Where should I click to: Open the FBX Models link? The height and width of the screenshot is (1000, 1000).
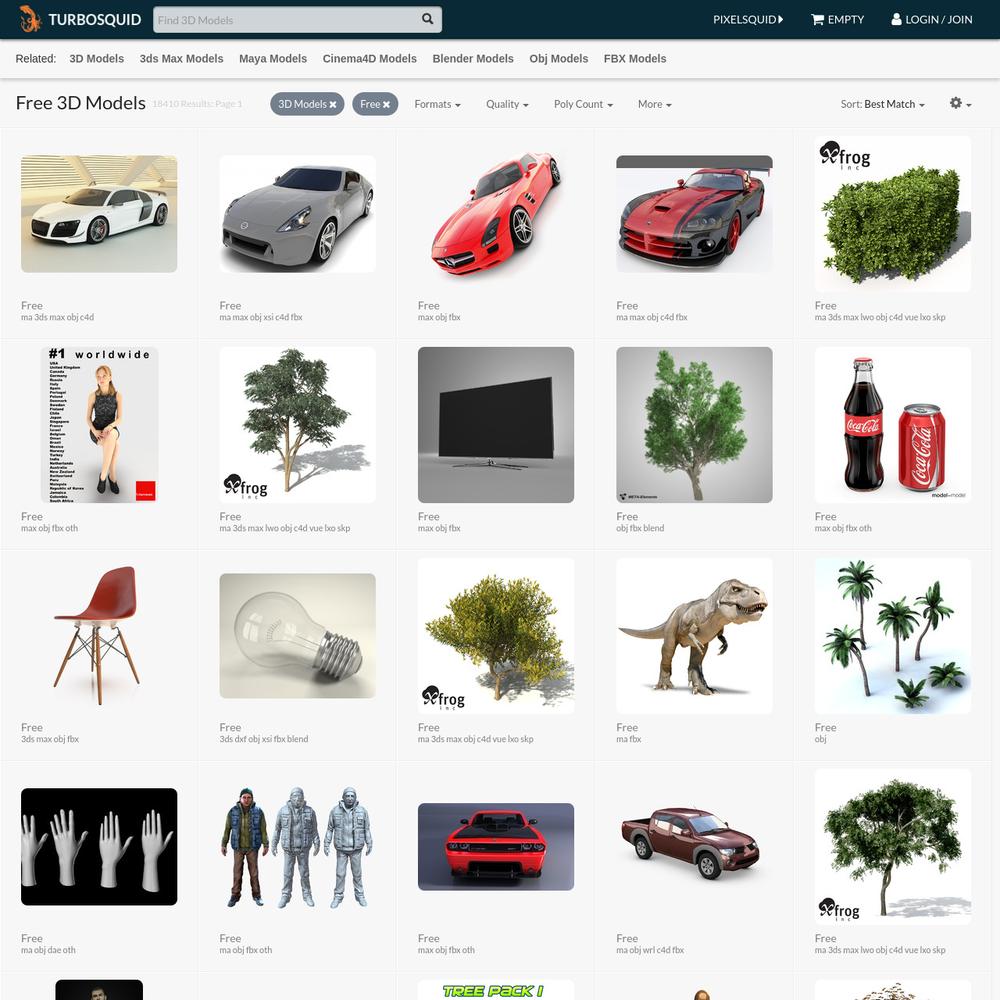(635, 59)
